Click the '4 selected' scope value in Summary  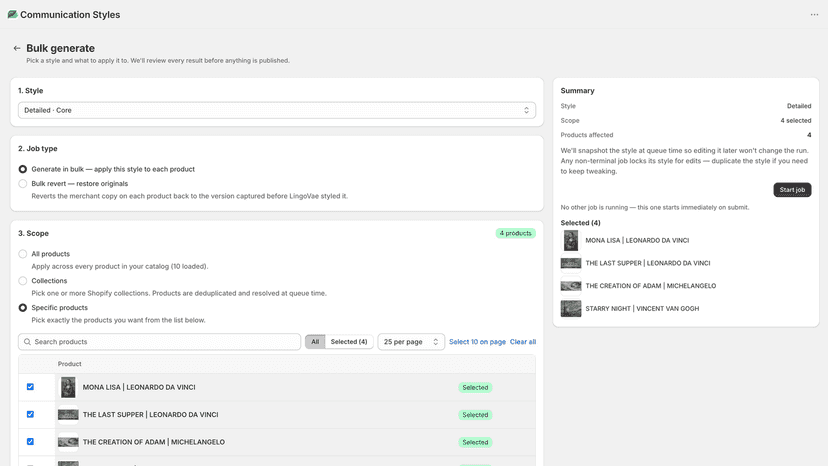pyautogui.click(x=796, y=120)
